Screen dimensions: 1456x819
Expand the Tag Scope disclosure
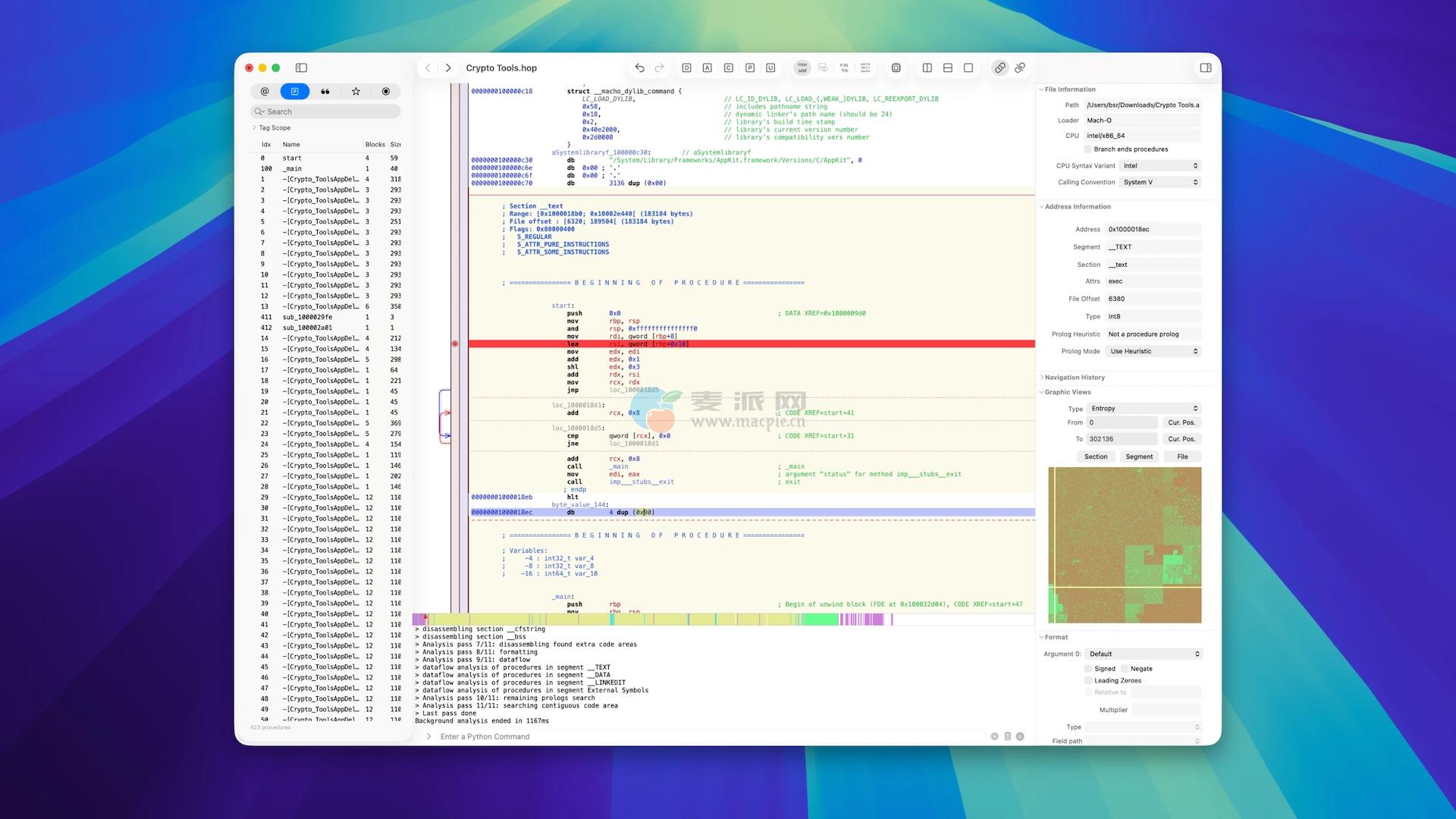point(254,128)
